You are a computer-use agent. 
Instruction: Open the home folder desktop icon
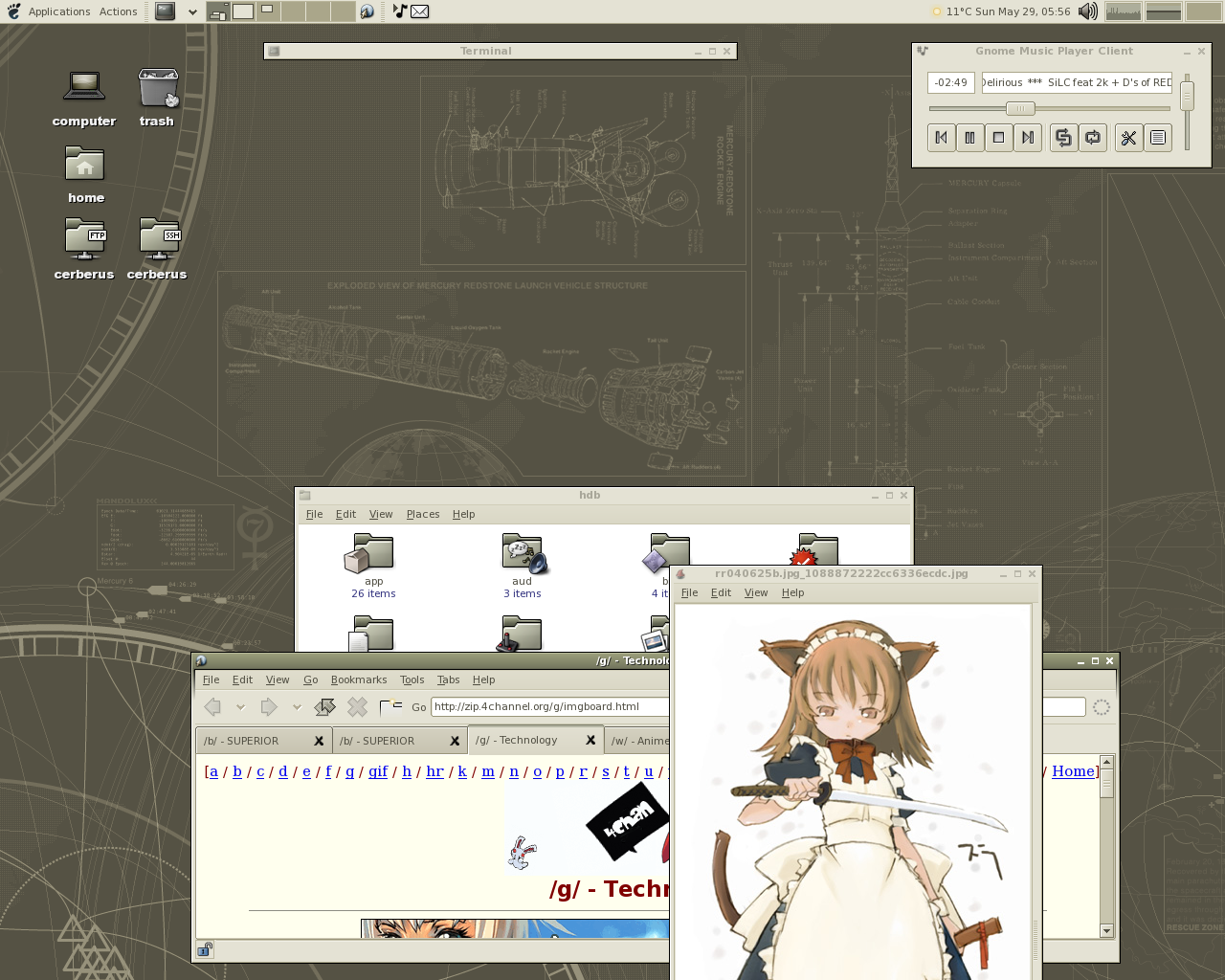85,174
